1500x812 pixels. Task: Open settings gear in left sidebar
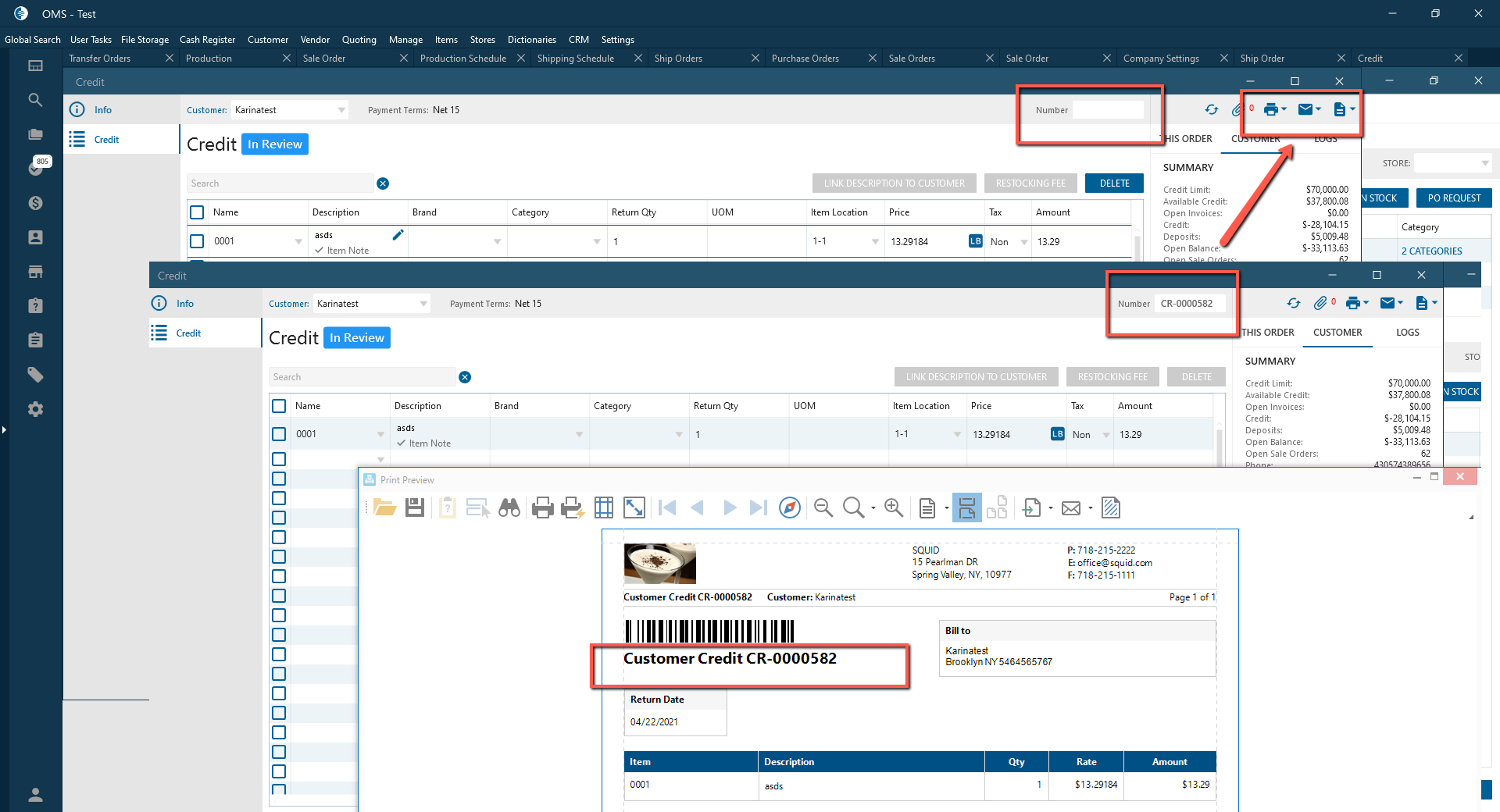click(x=35, y=409)
